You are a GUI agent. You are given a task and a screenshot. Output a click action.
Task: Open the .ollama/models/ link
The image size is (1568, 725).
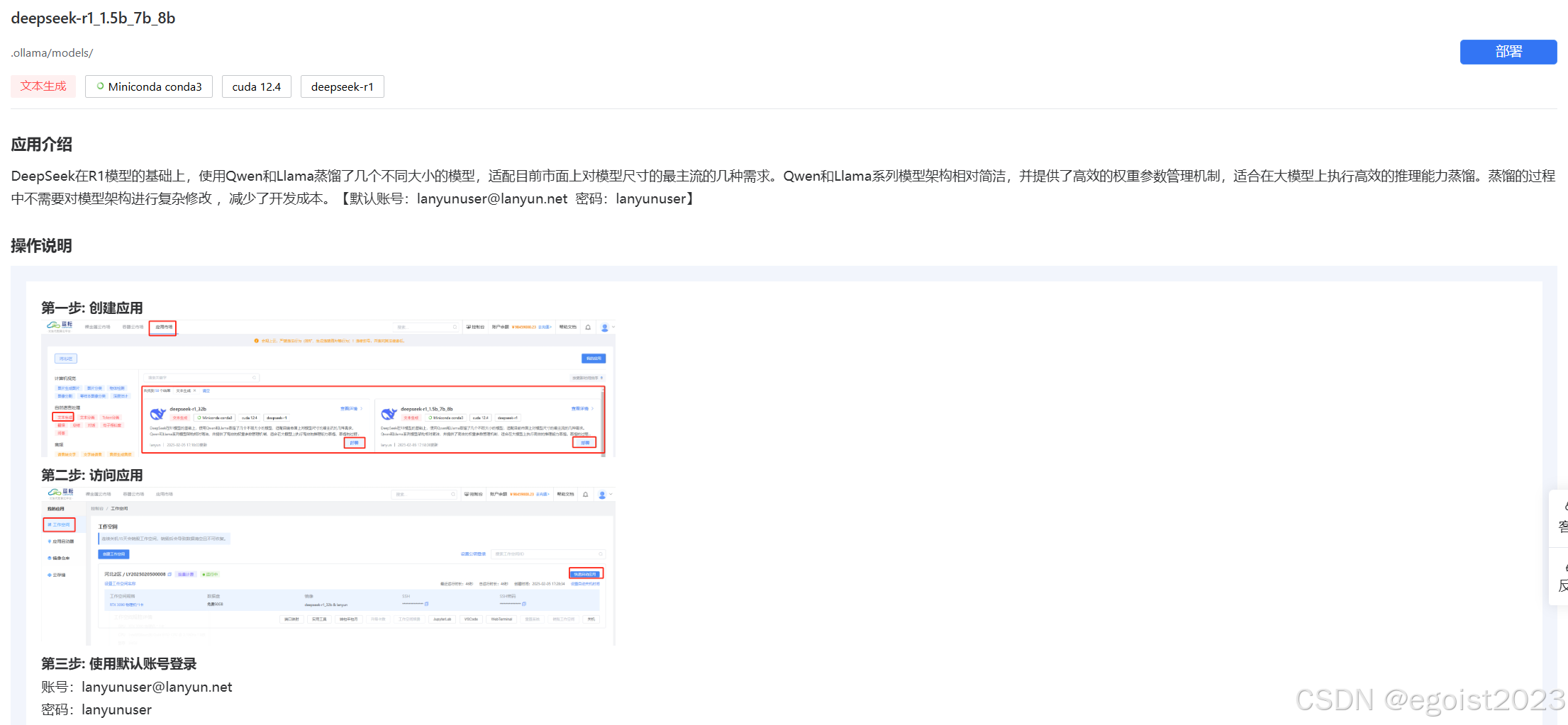52,52
